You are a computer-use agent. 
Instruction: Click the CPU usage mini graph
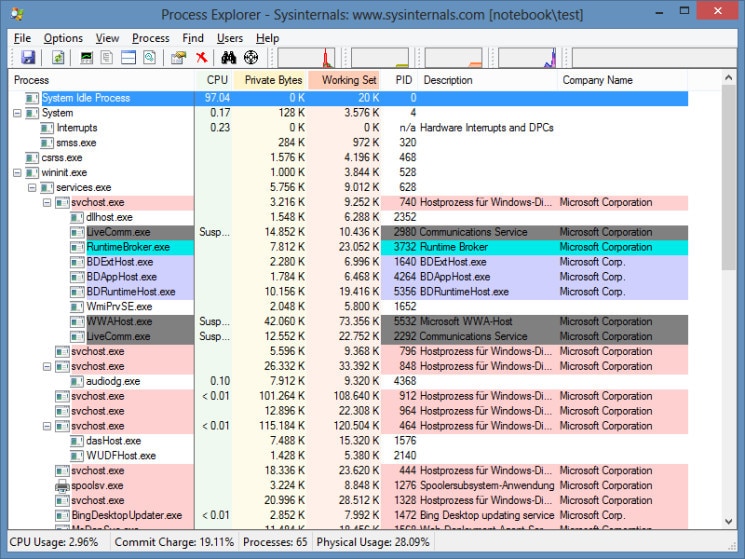click(x=306, y=57)
